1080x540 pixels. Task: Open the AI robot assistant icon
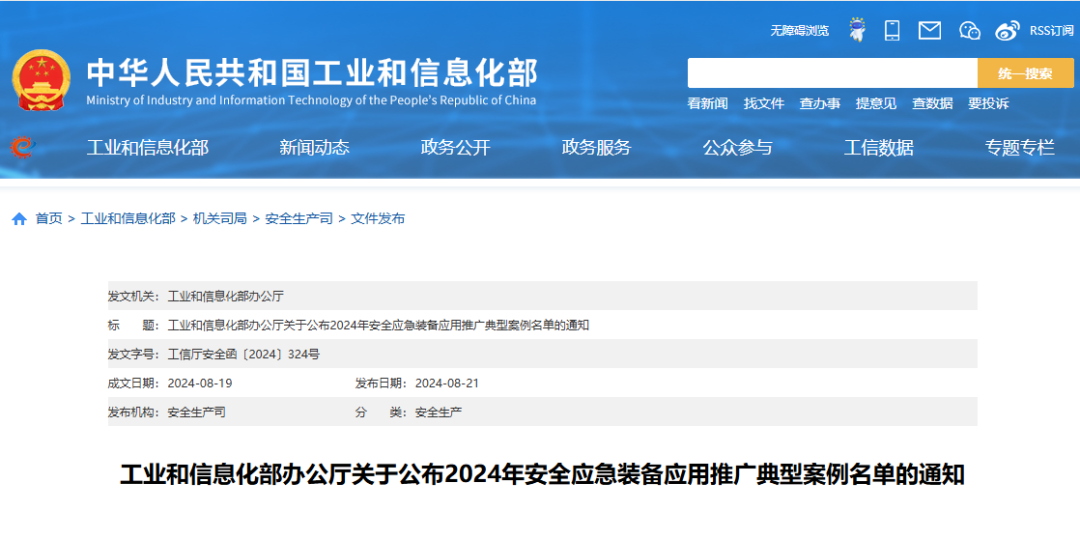[x=857, y=30]
